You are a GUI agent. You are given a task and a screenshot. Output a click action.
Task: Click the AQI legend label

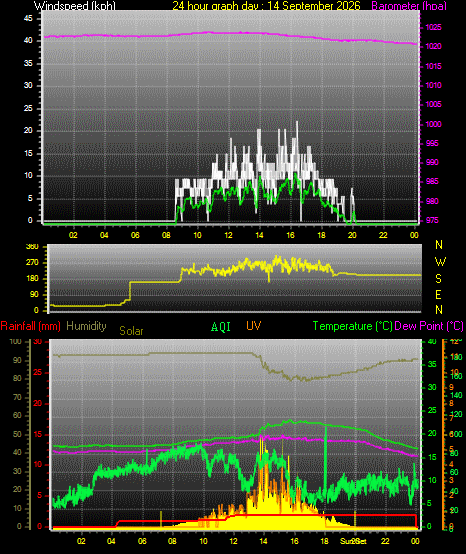[x=221, y=326]
